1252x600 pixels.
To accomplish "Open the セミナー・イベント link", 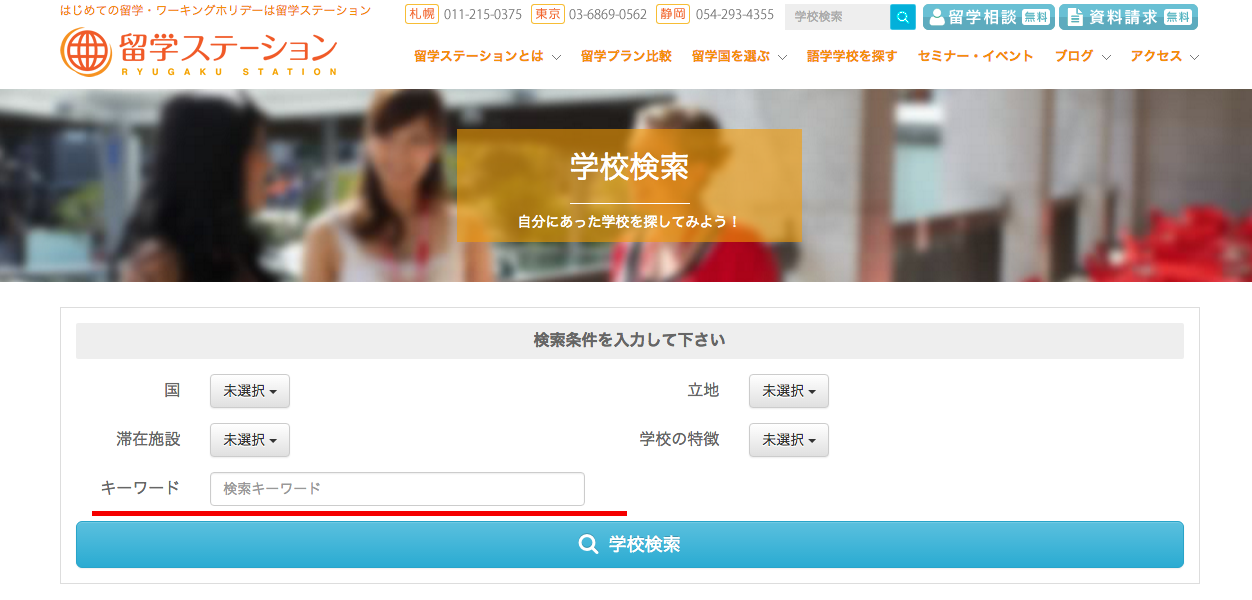I will pyautogui.click(x=975, y=57).
